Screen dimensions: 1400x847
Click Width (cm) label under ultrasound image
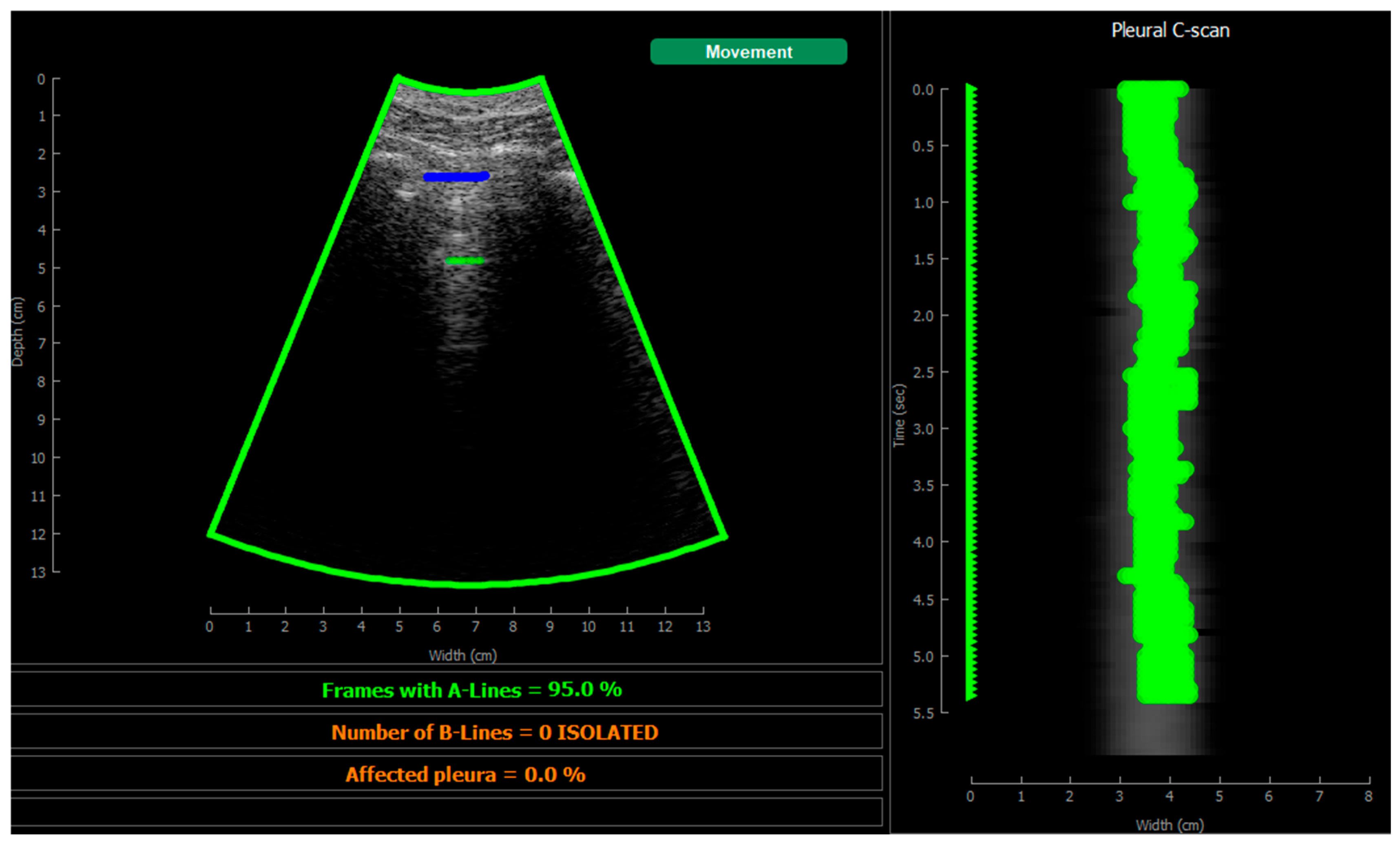pyautogui.click(x=462, y=656)
